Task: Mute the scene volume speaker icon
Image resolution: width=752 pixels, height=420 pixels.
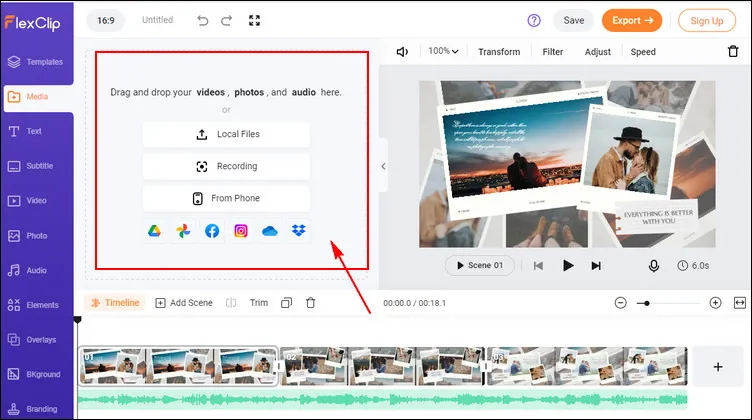Action: pyautogui.click(x=402, y=52)
